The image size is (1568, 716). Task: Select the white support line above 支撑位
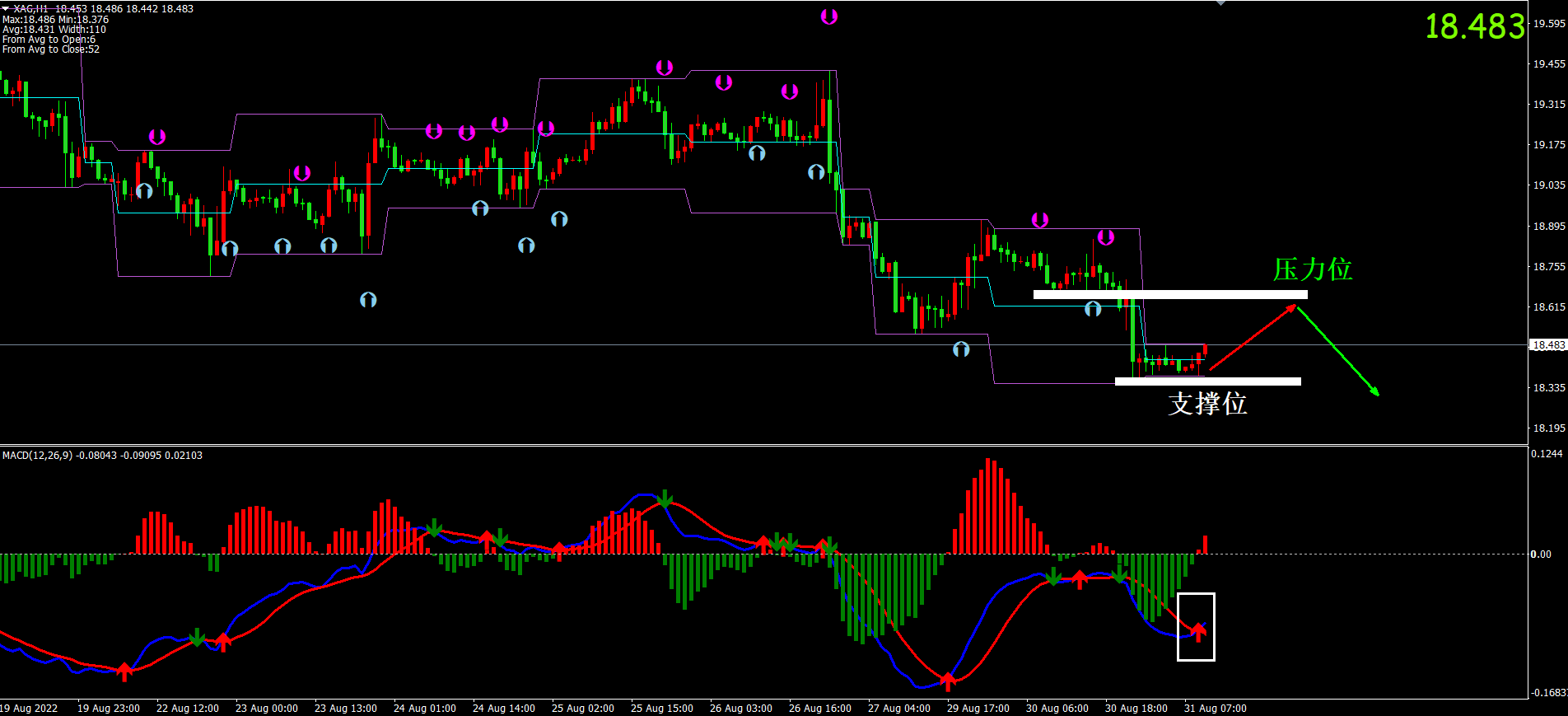pyautogui.click(x=1207, y=381)
